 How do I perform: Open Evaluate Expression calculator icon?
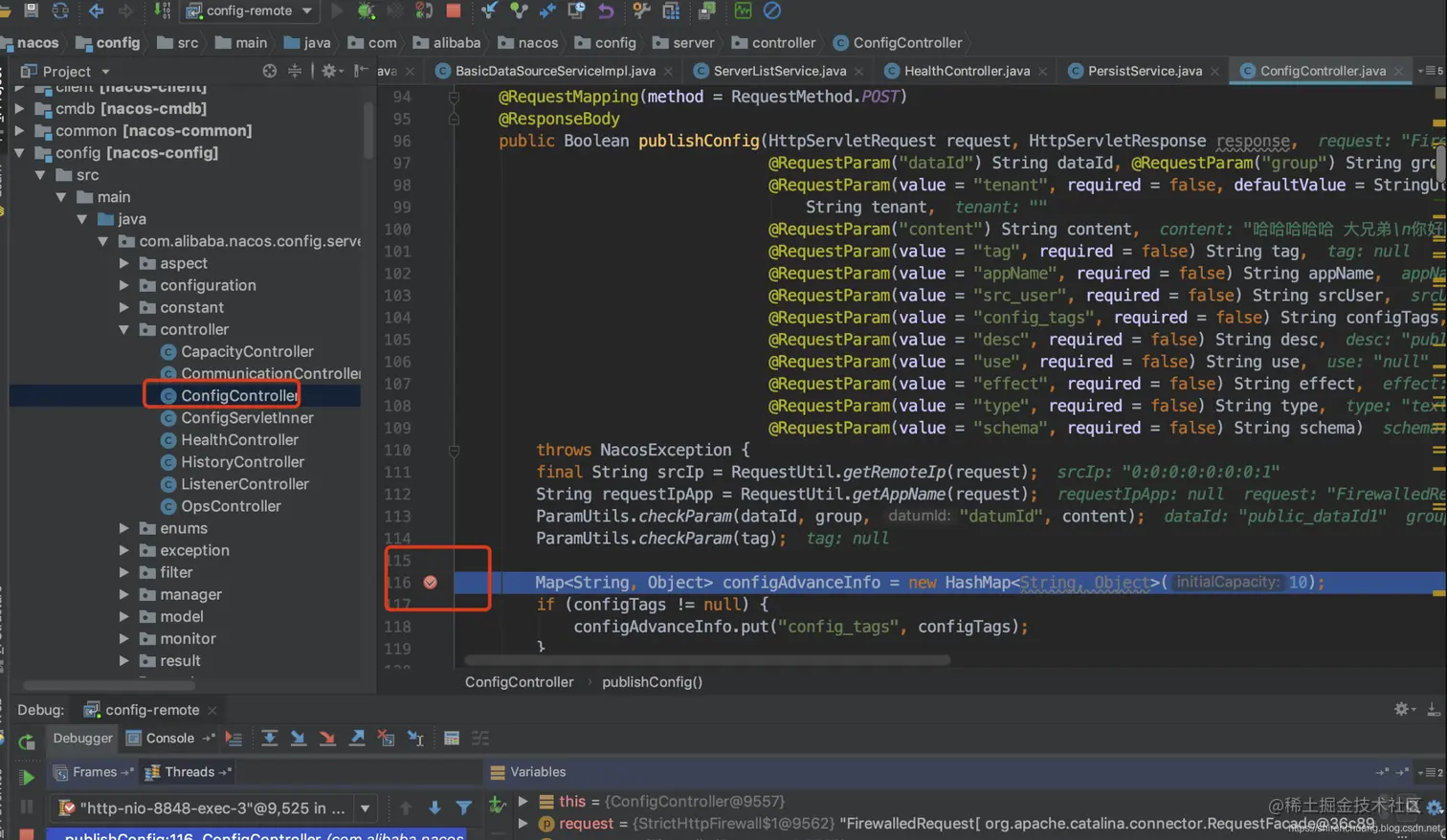click(452, 738)
